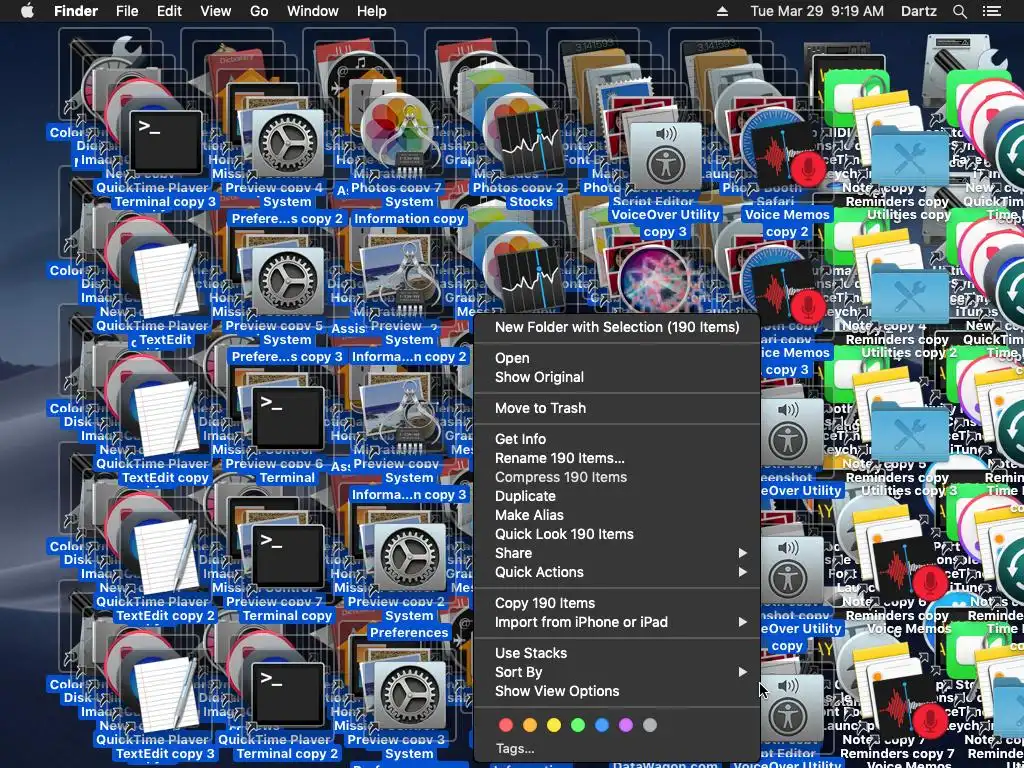Open the Help menu
Screen dimensions: 1024x768
click(372, 11)
